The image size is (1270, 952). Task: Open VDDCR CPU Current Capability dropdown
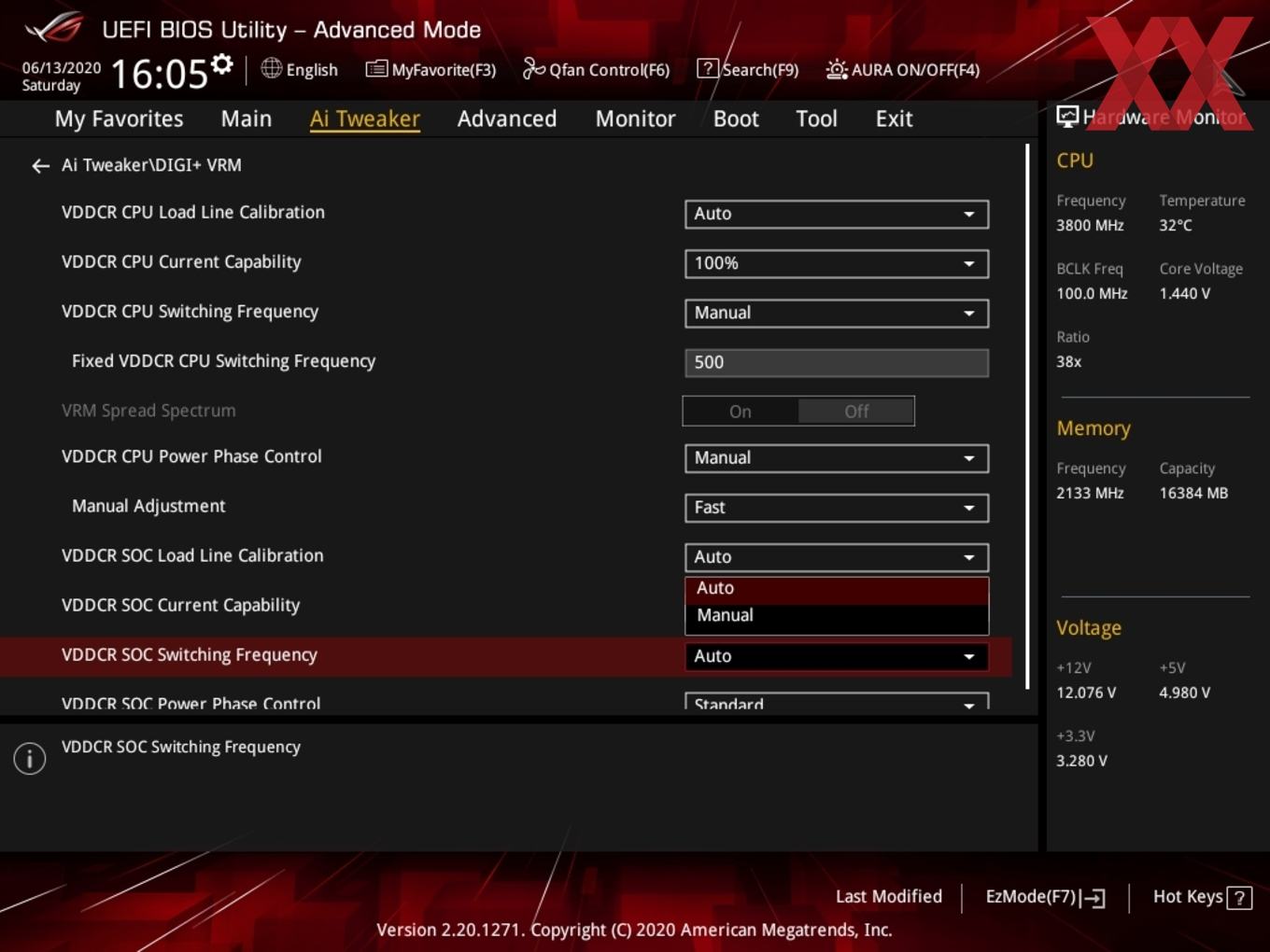click(x=837, y=263)
